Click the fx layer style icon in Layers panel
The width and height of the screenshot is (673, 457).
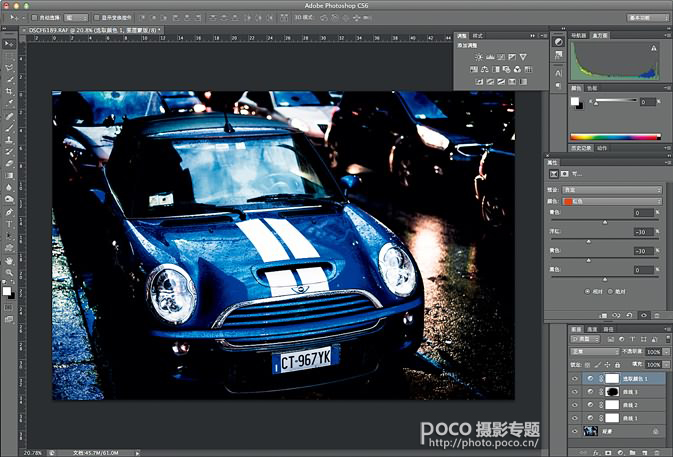(x=596, y=453)
